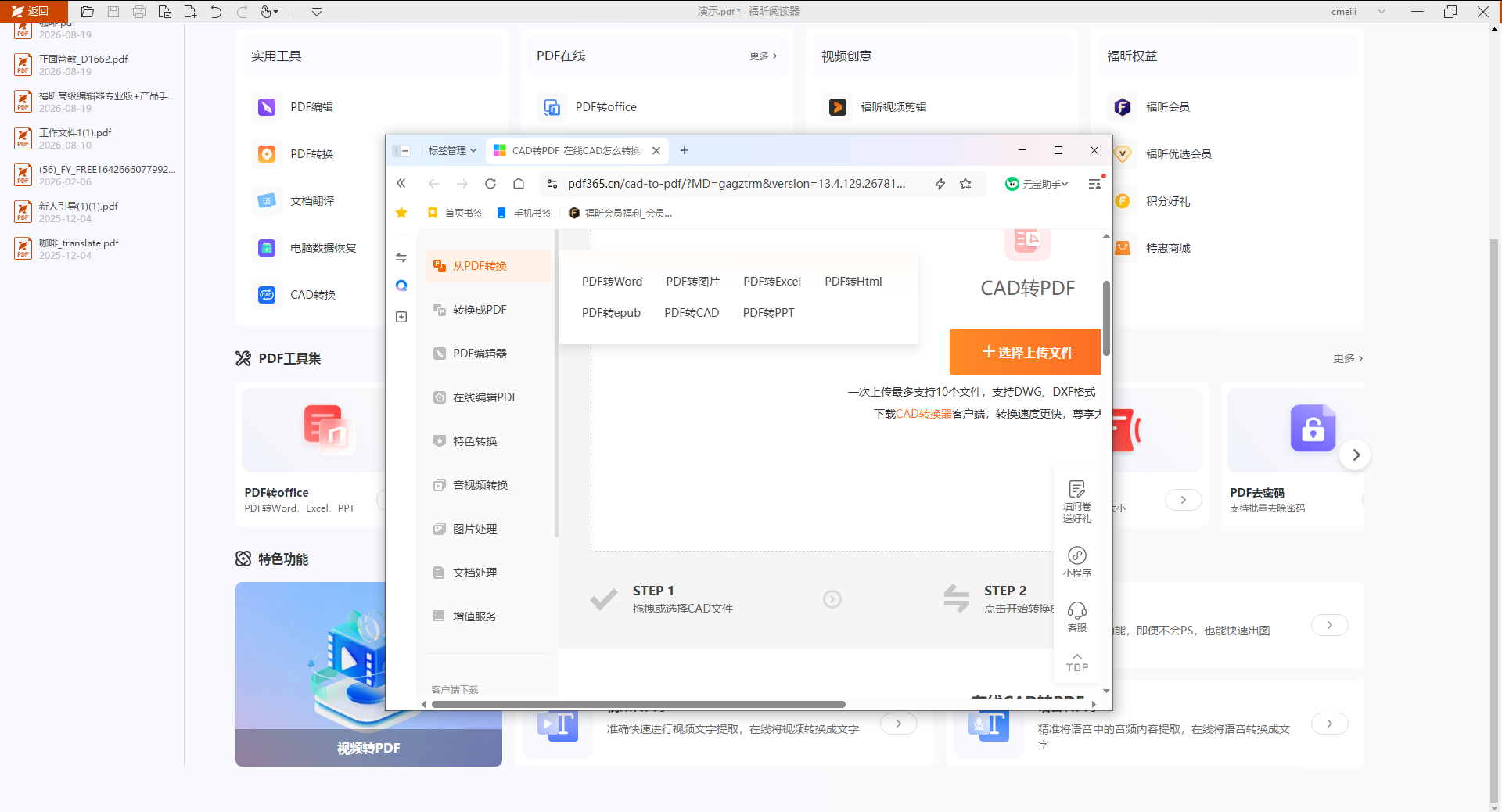Viewport: 1502px width, 812px height.
Task: Click the lightning speed-mode icon
Action: 940,184
